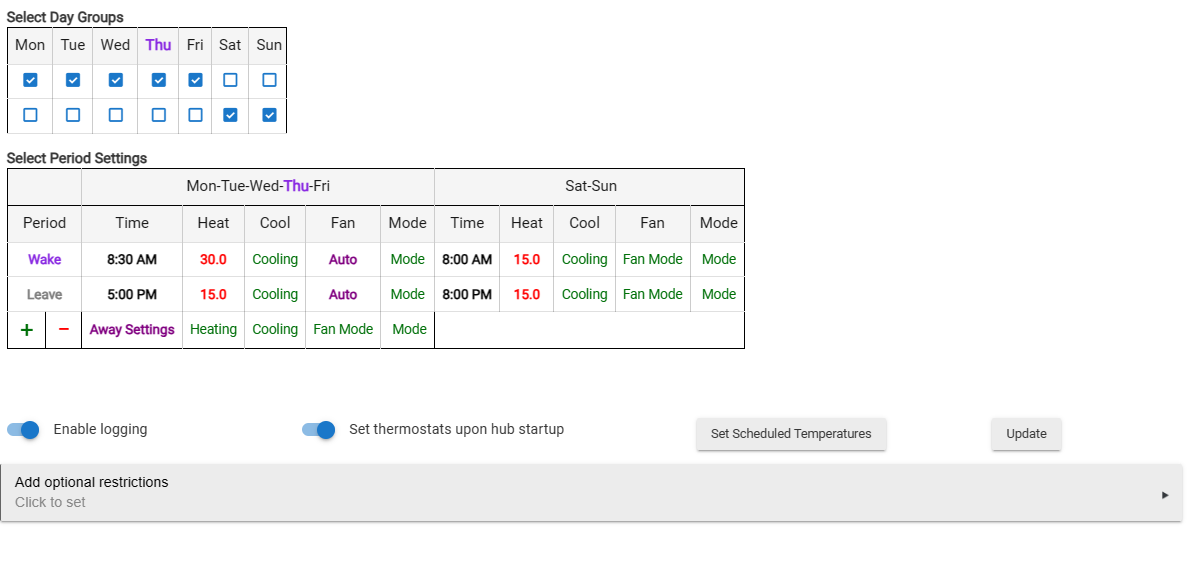Open the Wake period name
The image size is (1197, 567).
pos(44,259)
